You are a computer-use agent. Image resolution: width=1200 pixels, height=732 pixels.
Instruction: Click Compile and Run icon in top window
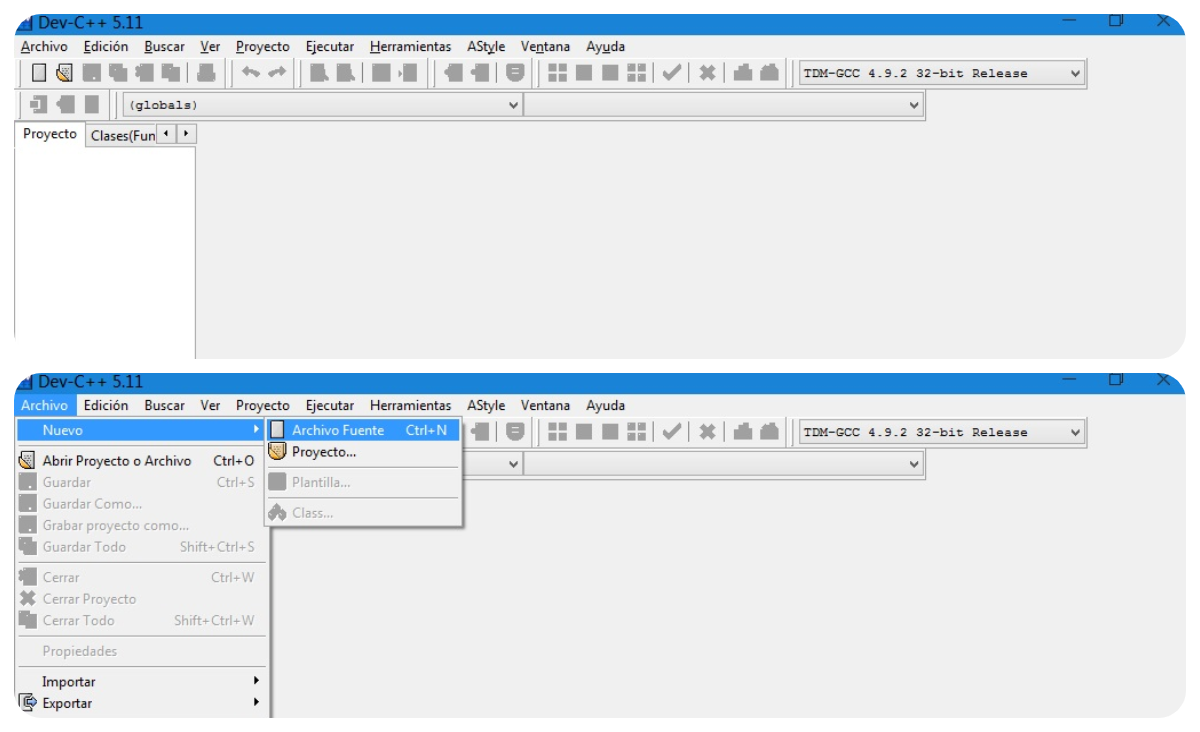point(610,73)
